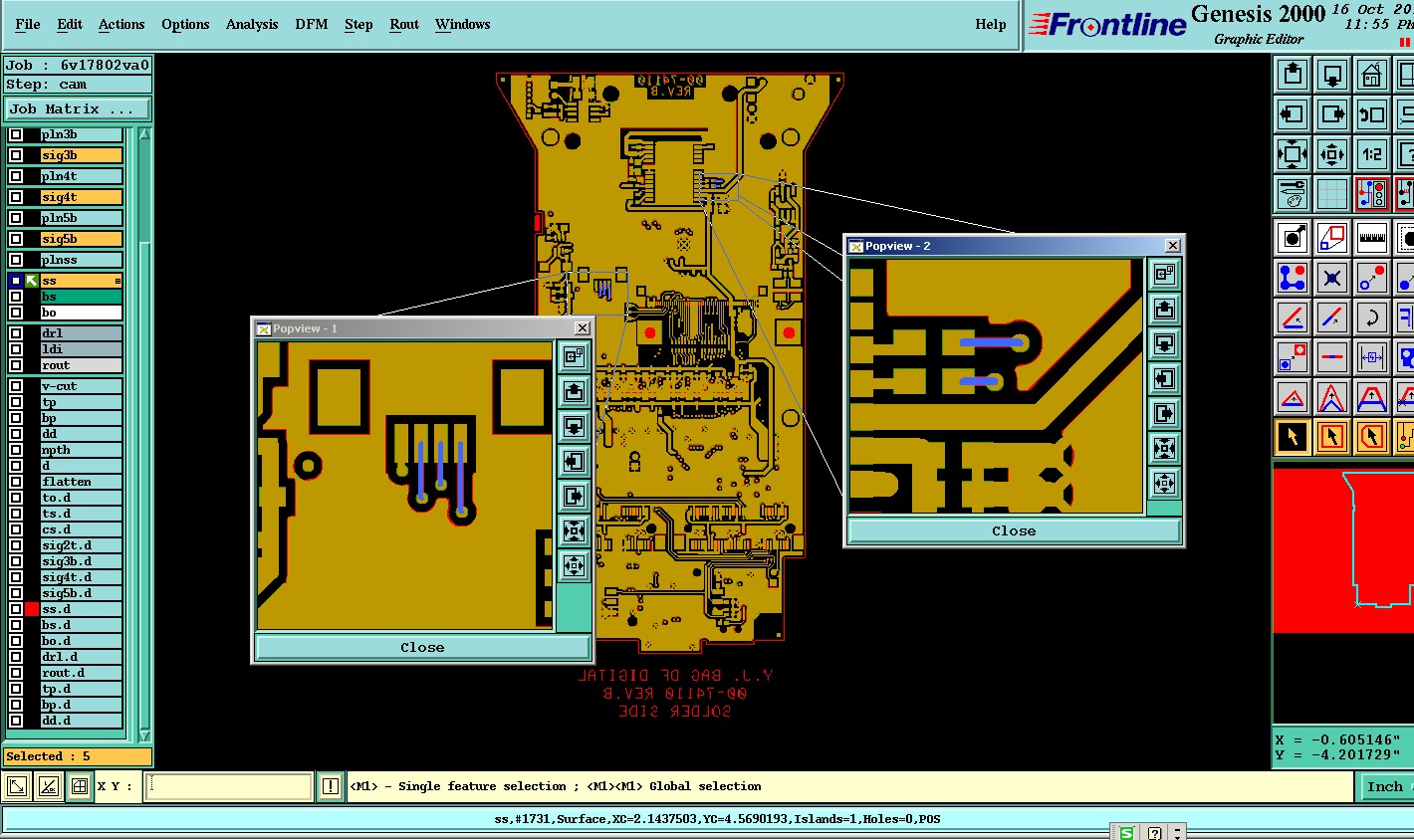1414x840 pixels.
Task: Click Close button in Popview - 1
Action: pyautogui.click(x=422, y=647)
